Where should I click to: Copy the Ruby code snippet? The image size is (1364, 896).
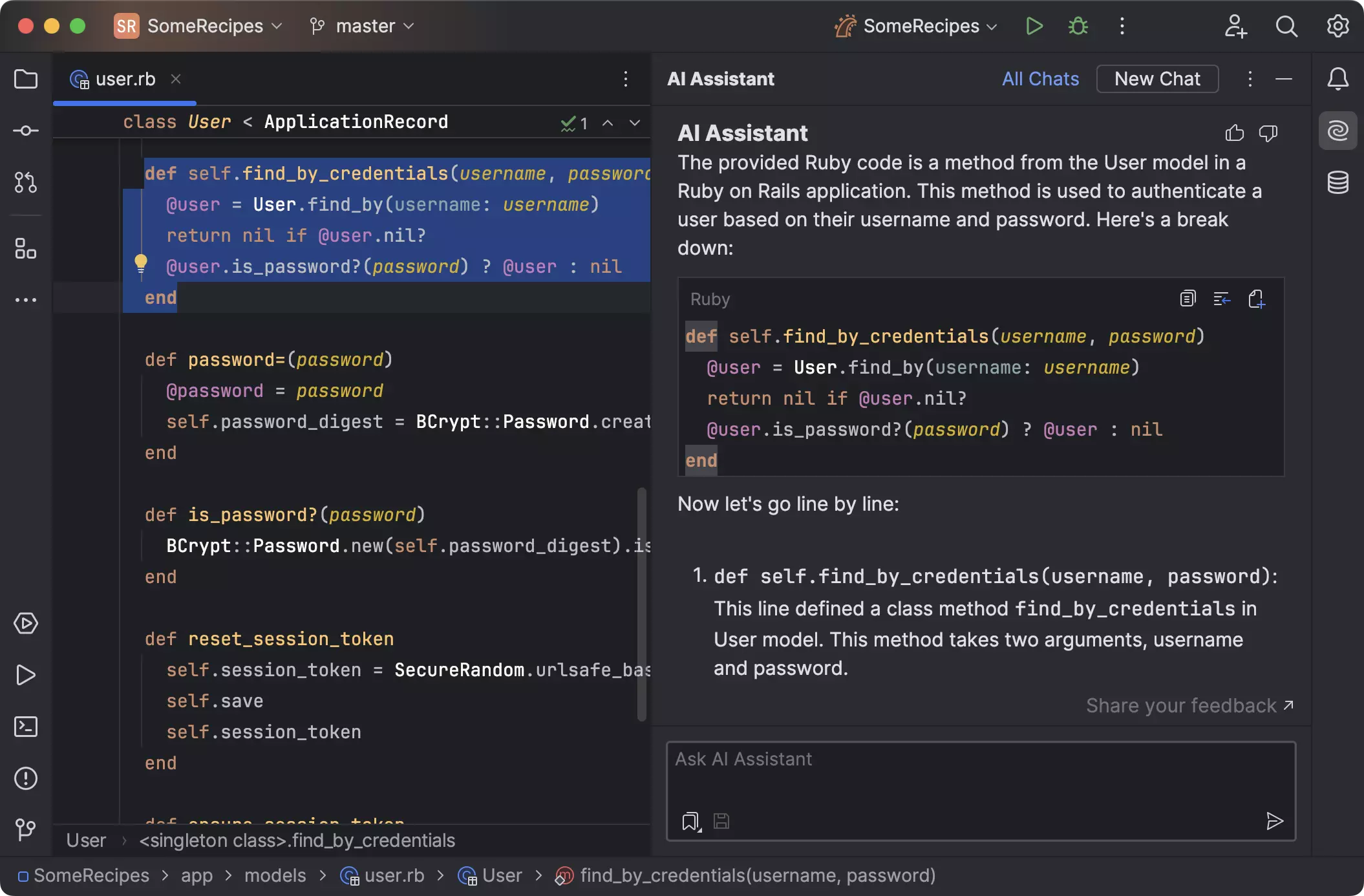pos(1188,299)
